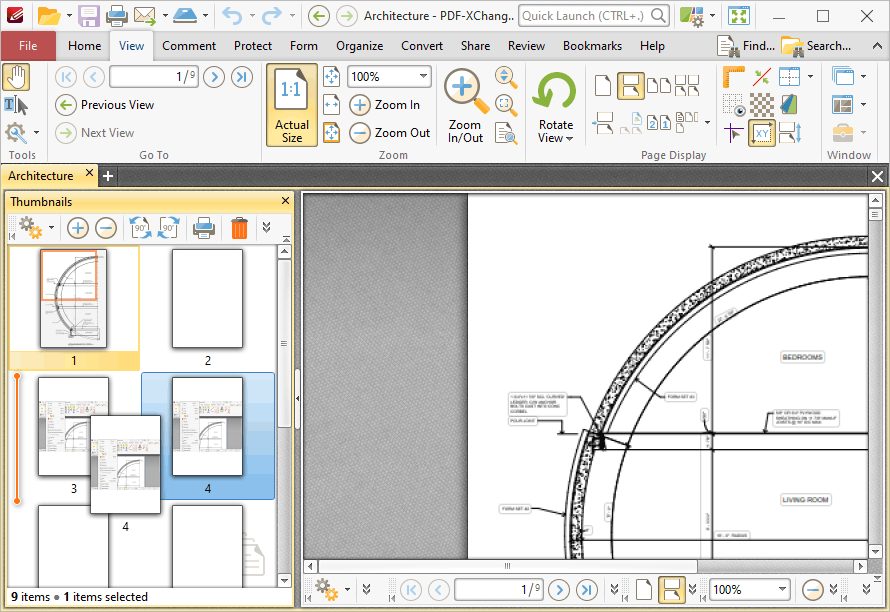Shrink thumbnails with the minus icon
Viewport: 890px width, 612px height.
(106, 228)
